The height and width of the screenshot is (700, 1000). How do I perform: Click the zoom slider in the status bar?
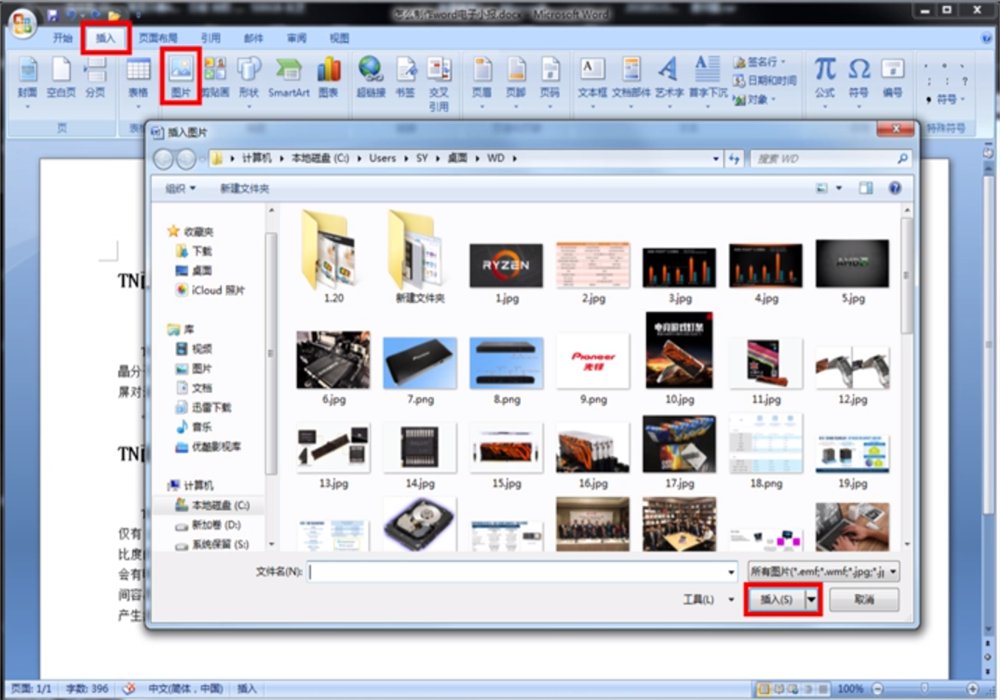(x=925, y=689)
